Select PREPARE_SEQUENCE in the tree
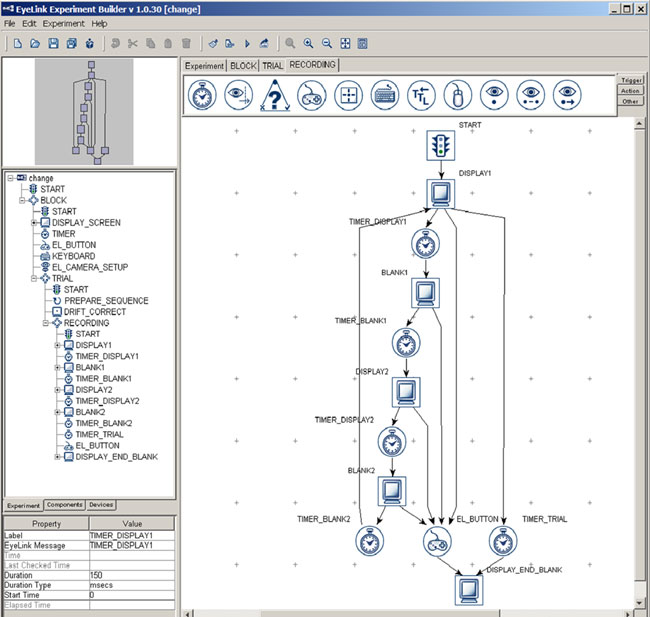The width and height of the screenshot is (650, 617). coord(106,301)
